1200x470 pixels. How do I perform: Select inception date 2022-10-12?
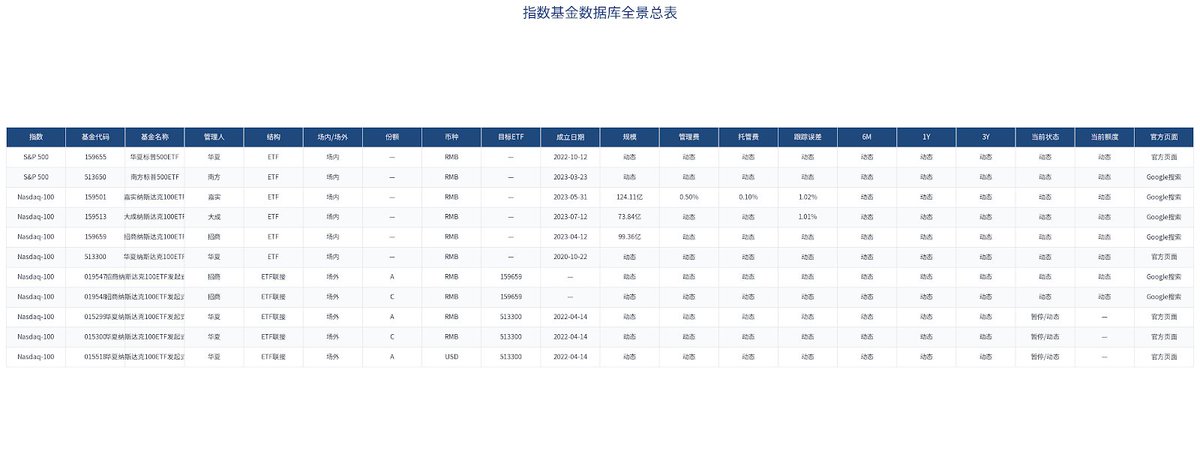pyautogui.click(x=570, y=157)
